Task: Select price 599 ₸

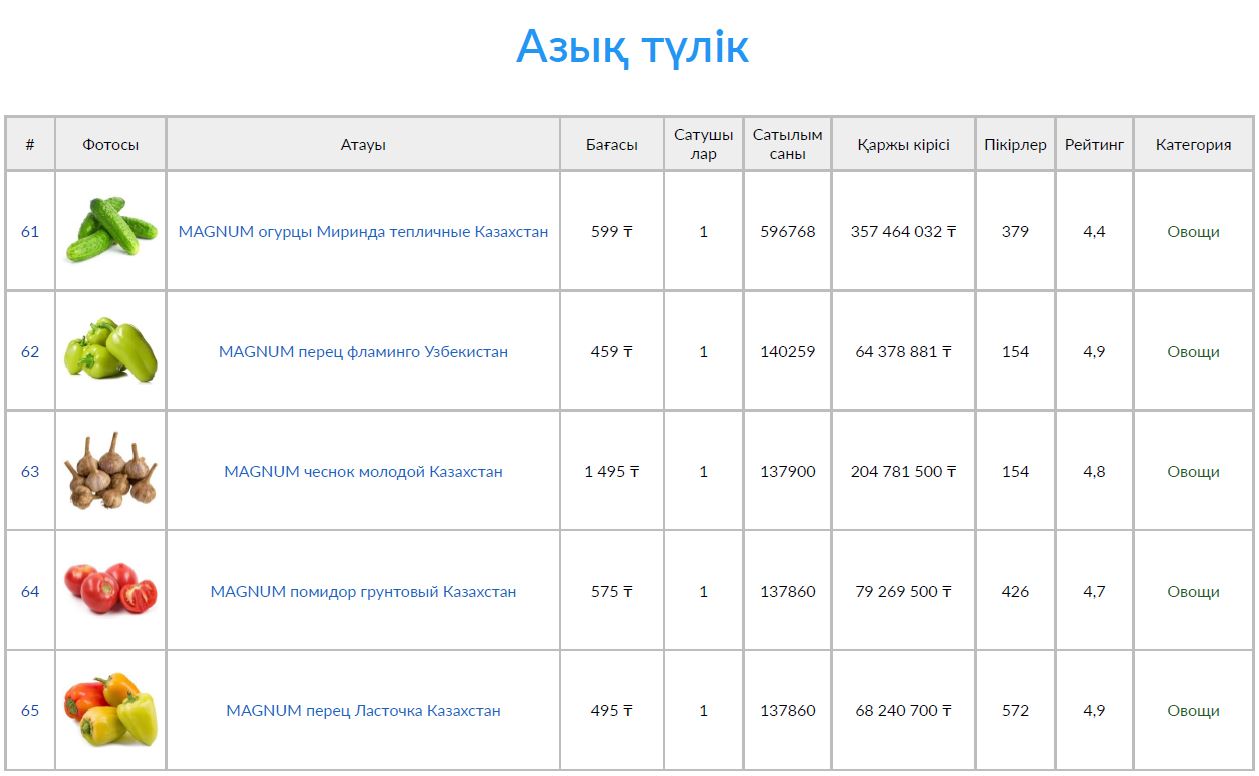Action: [x=612, y=231]
